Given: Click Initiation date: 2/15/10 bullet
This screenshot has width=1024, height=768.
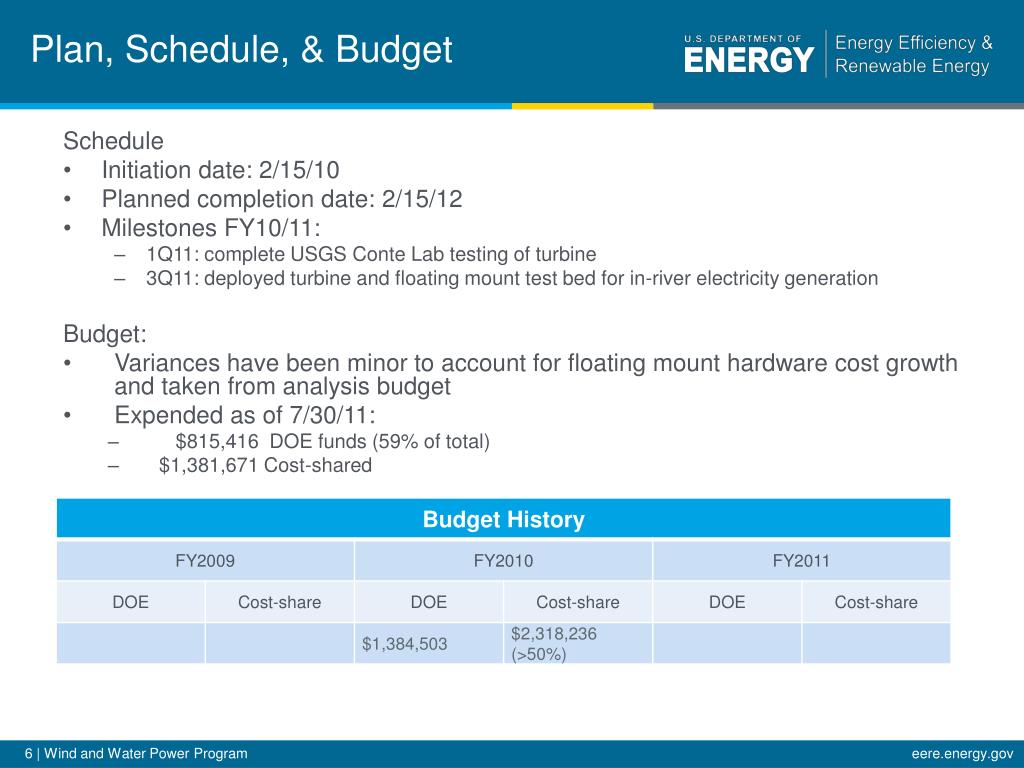Looking at the screenshot, I should [220, 170].
